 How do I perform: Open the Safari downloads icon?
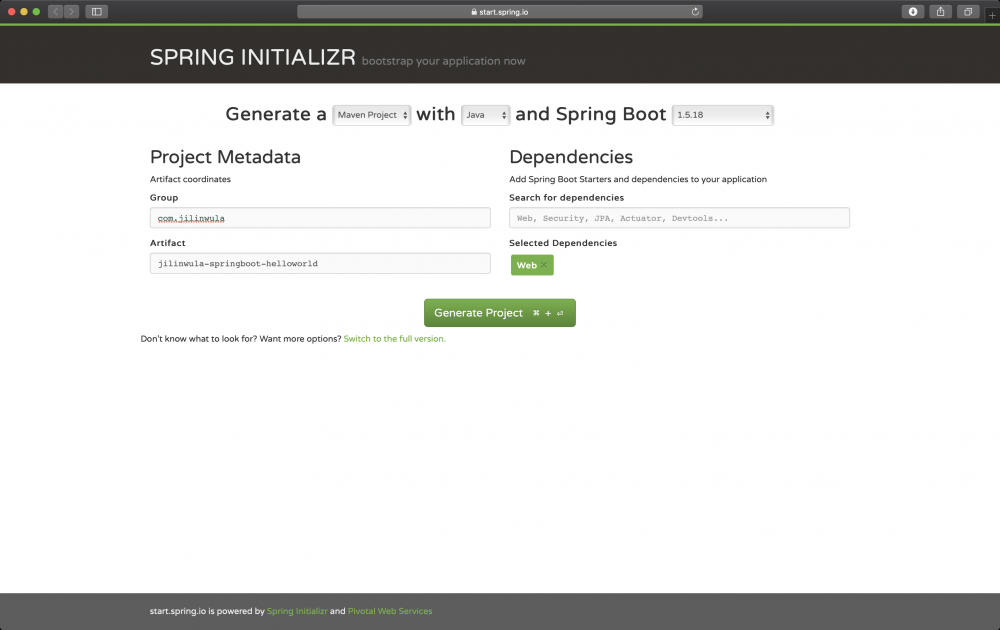pyautogui.click(x=913, y=12)
